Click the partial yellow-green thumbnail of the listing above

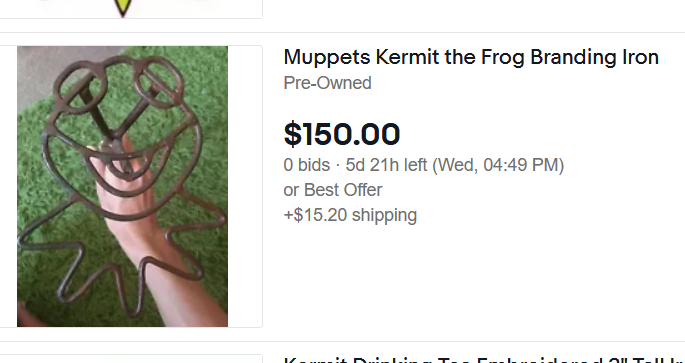(x=123, y=8)
